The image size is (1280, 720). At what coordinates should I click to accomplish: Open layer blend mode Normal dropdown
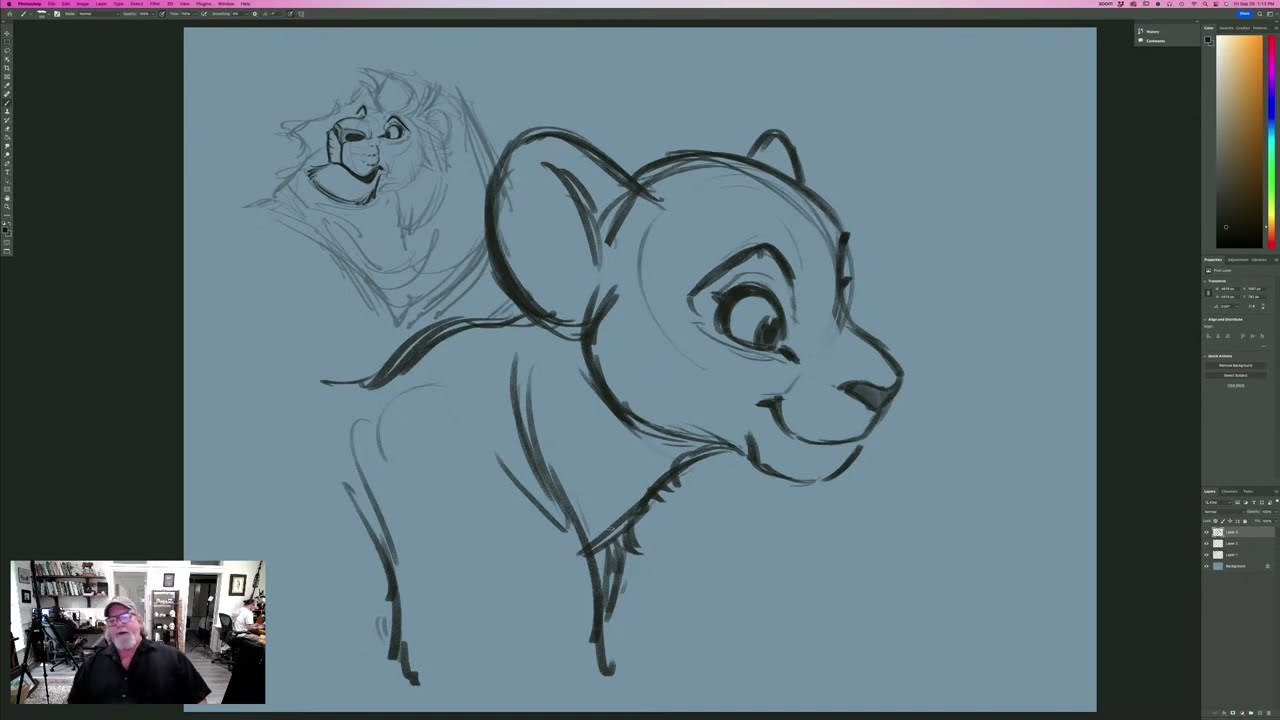click(1224, 512)
